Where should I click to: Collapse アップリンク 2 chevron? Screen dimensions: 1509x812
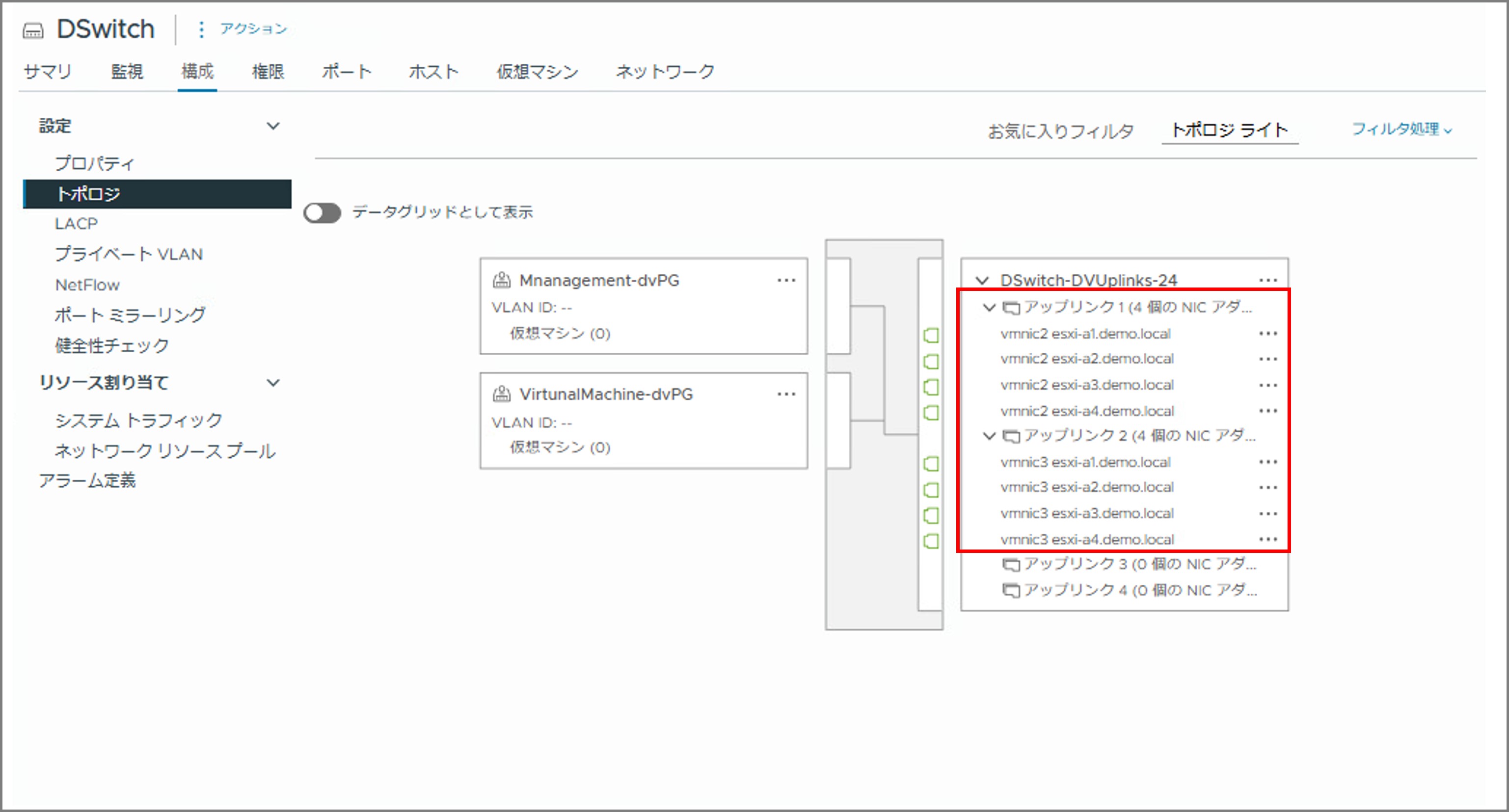click(x=990, y=436)
